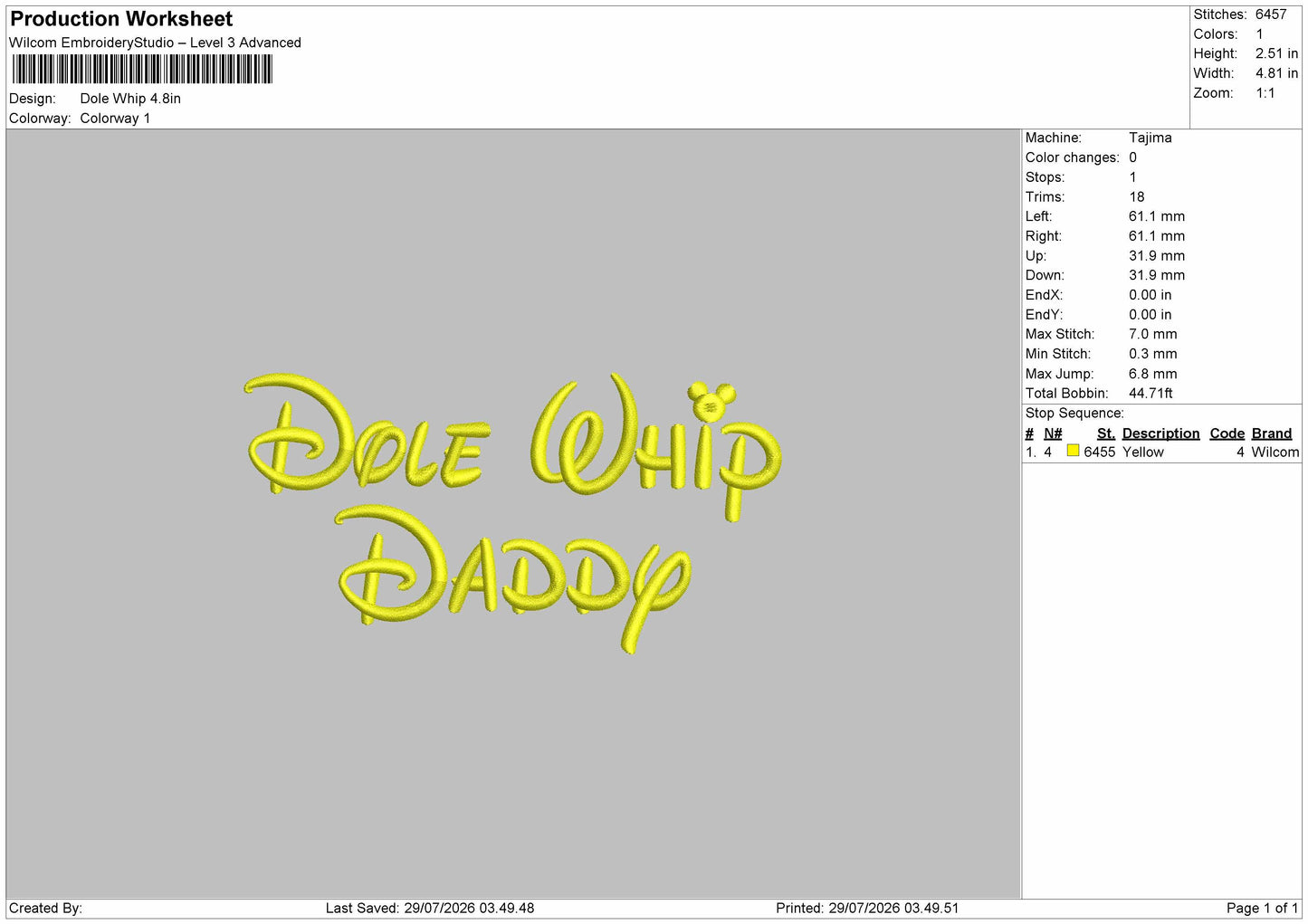Click the Trims value 18

click(1136, 197)
